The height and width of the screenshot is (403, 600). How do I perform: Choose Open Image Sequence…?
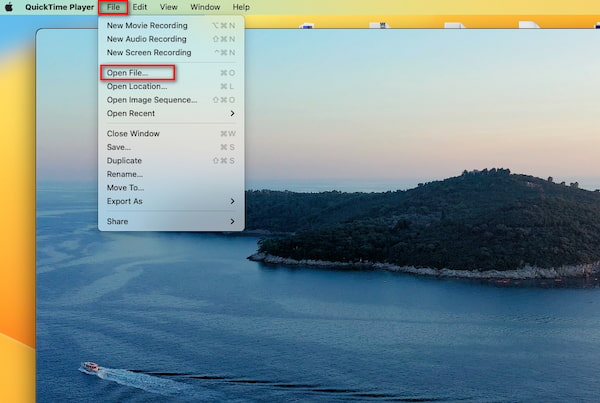tap(171, 100)
